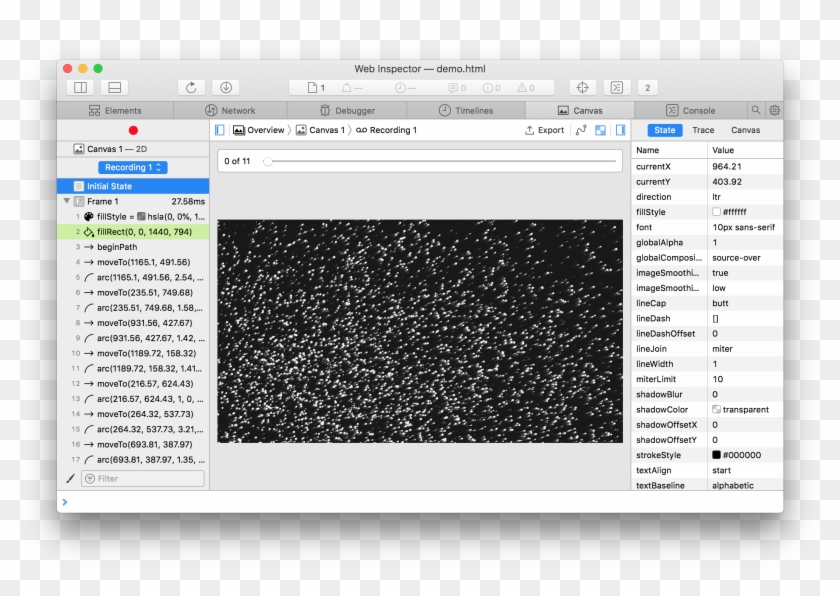Click the red record canvas button
The image size is (840, 596).
pos(133,130)
